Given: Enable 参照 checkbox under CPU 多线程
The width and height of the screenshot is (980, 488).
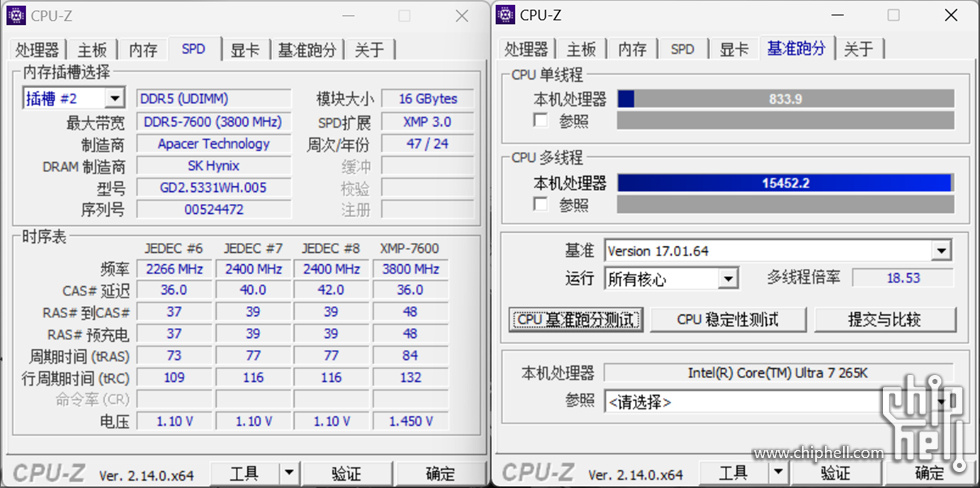Looking at the screenshot, I should pyautogui.click(x=541, y=204).
